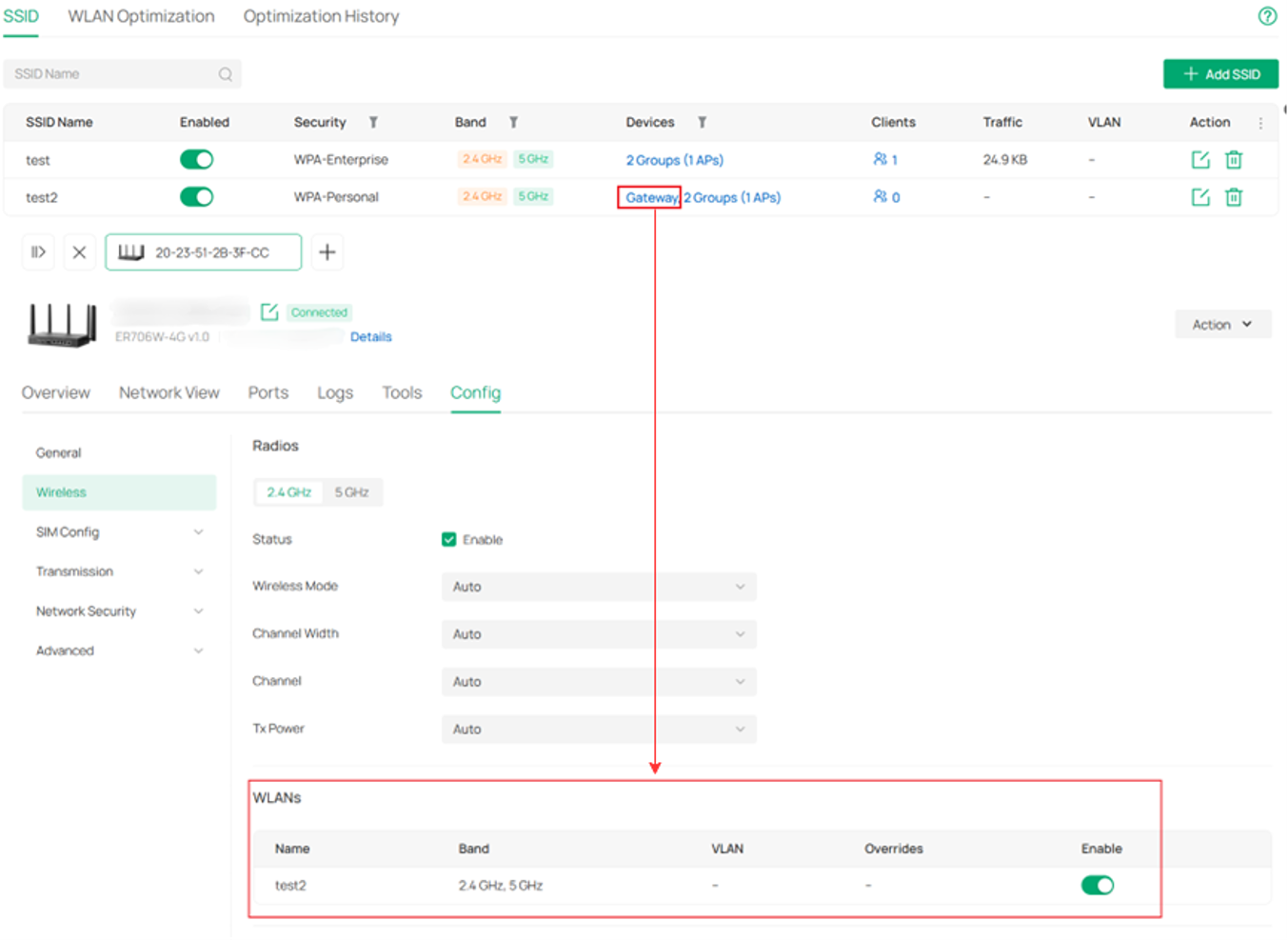Image resolution: width=1288 pixels, height=941 pixels.
Task: Collapse the device panel sidebar icon
Action: (x=38, y=252)
